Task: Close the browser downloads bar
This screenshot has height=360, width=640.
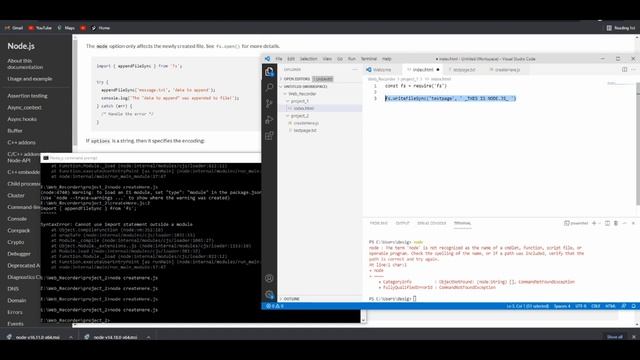Action: (633, 337)
